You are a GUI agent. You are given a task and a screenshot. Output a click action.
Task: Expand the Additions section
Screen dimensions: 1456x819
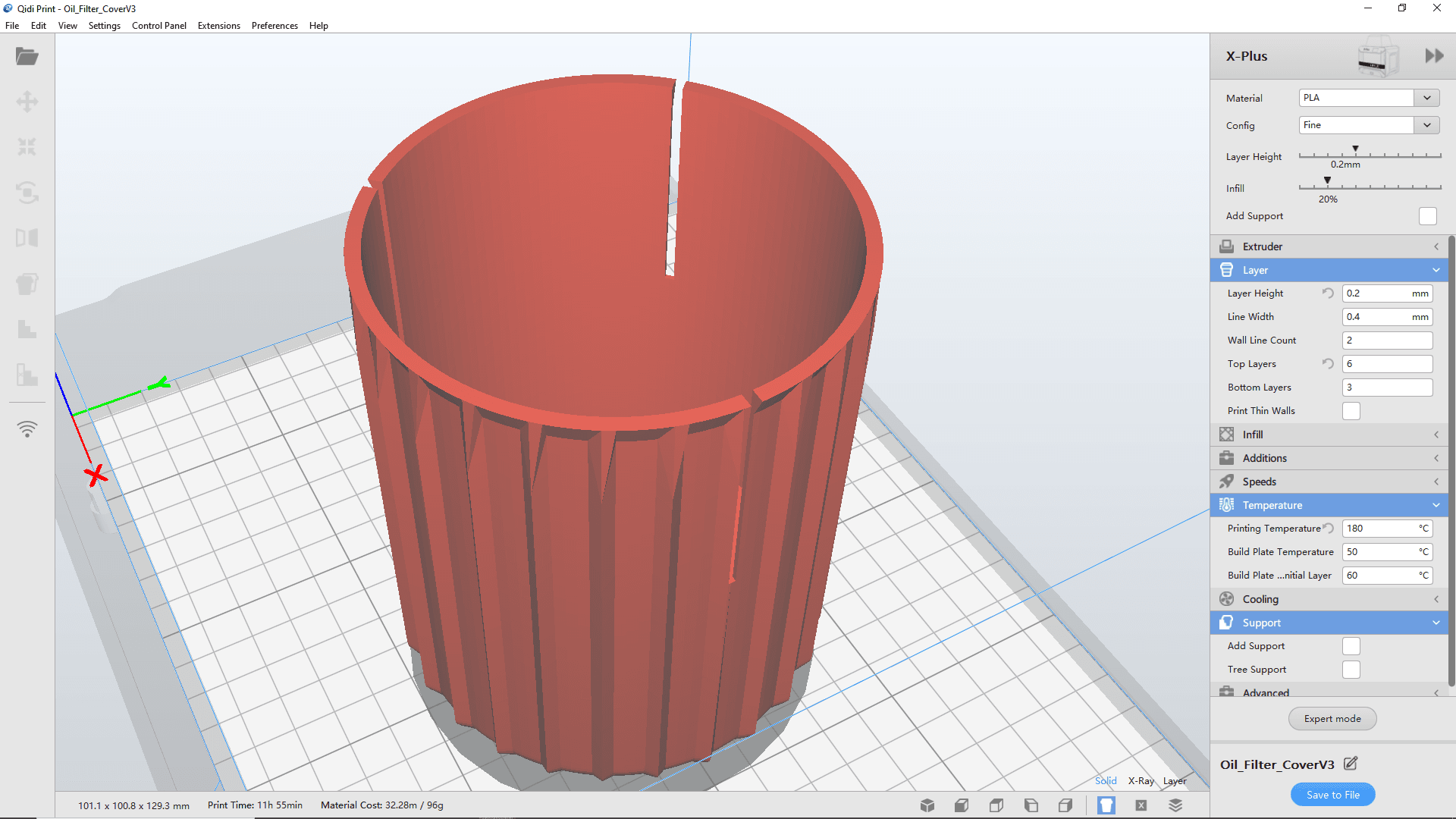pyautogui.click(x=1329, y=458)
